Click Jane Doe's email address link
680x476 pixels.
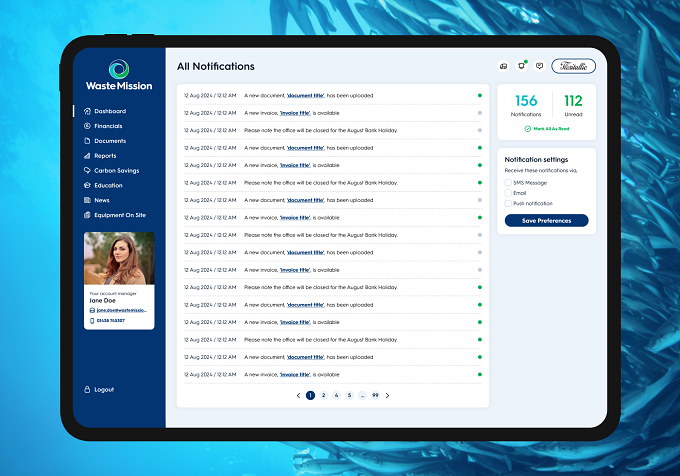[121, 310]
